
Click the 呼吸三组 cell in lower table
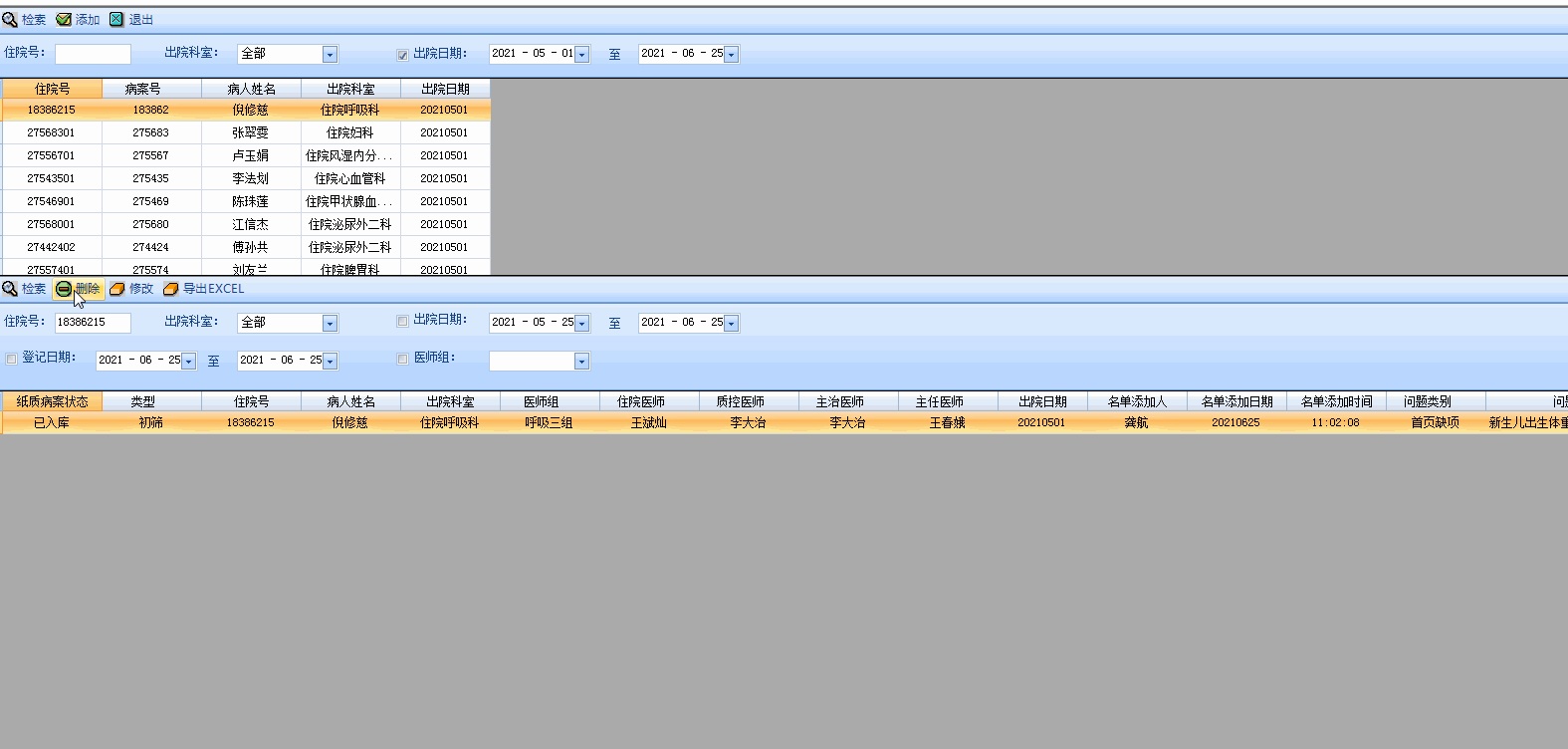(x=550, y=422)
